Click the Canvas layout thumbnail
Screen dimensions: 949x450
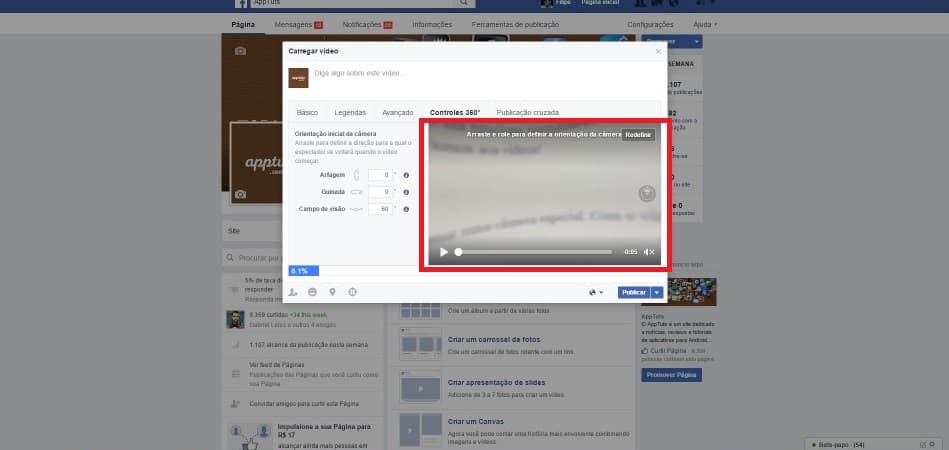click(421, 430)
